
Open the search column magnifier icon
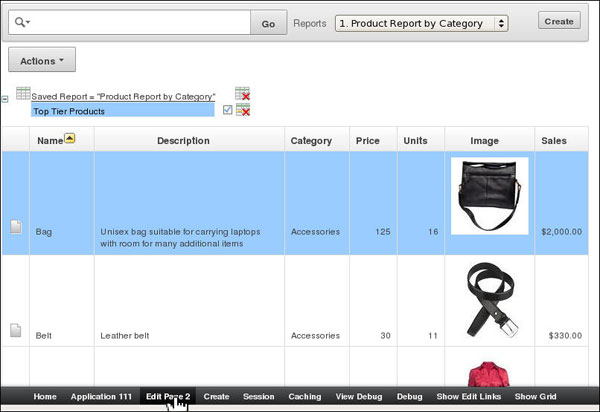pos(22,22)
